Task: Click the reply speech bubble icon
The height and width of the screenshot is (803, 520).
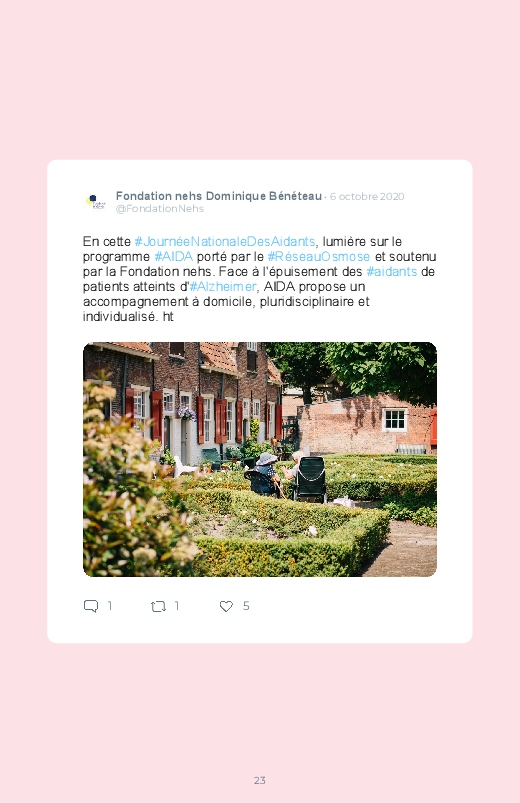Action: [x=91, y=606]
